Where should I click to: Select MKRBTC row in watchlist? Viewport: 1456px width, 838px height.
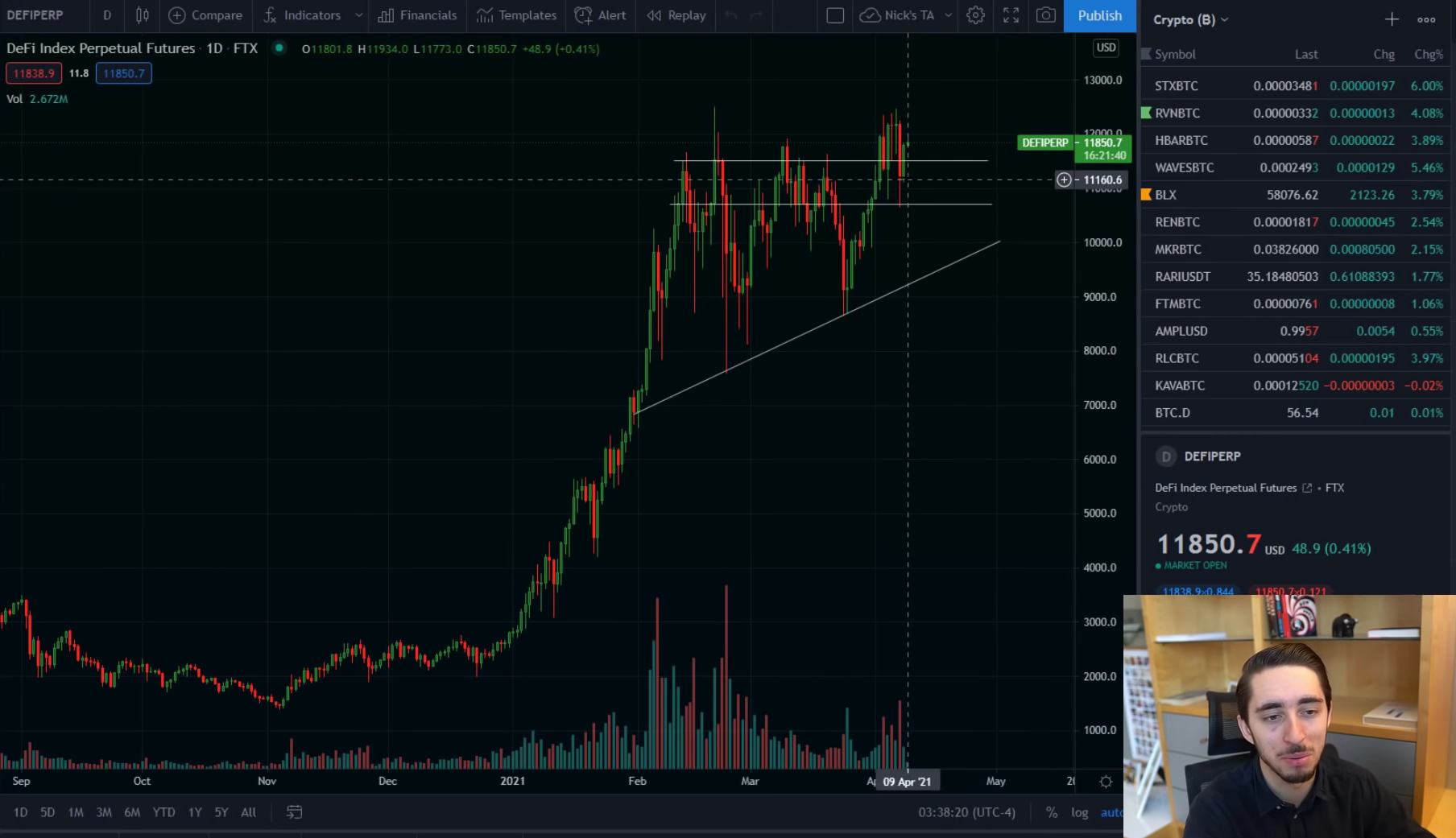[x=1297, y=249]
